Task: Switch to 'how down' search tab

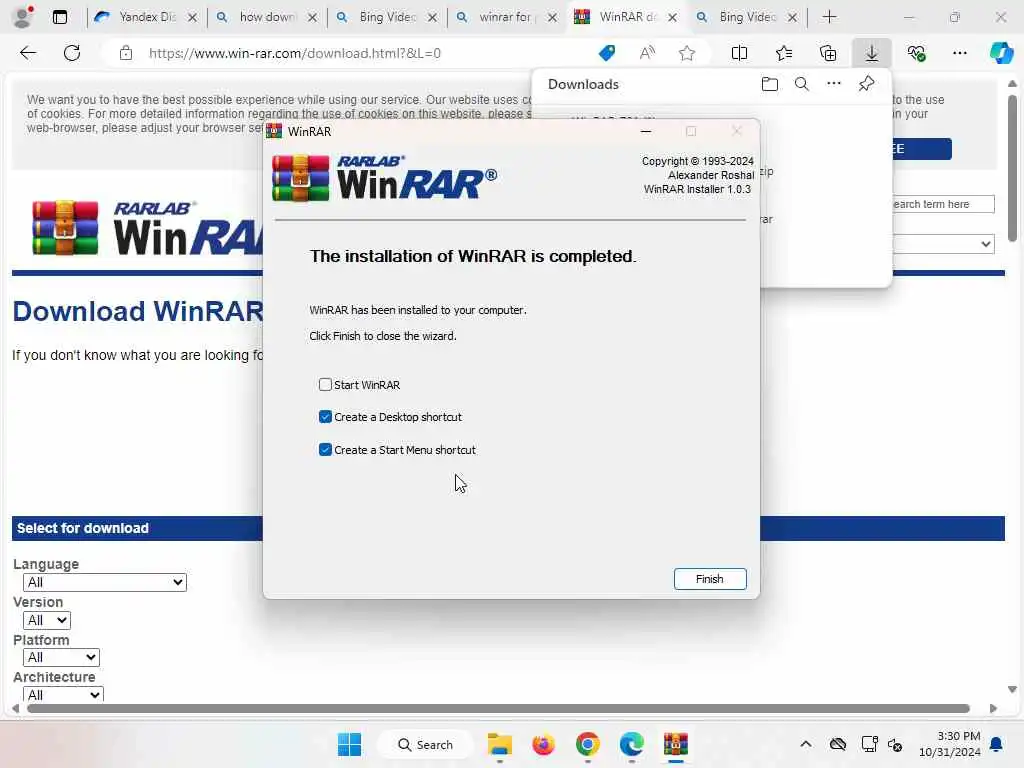Action: pyautogui.click(x=267, y=17)
